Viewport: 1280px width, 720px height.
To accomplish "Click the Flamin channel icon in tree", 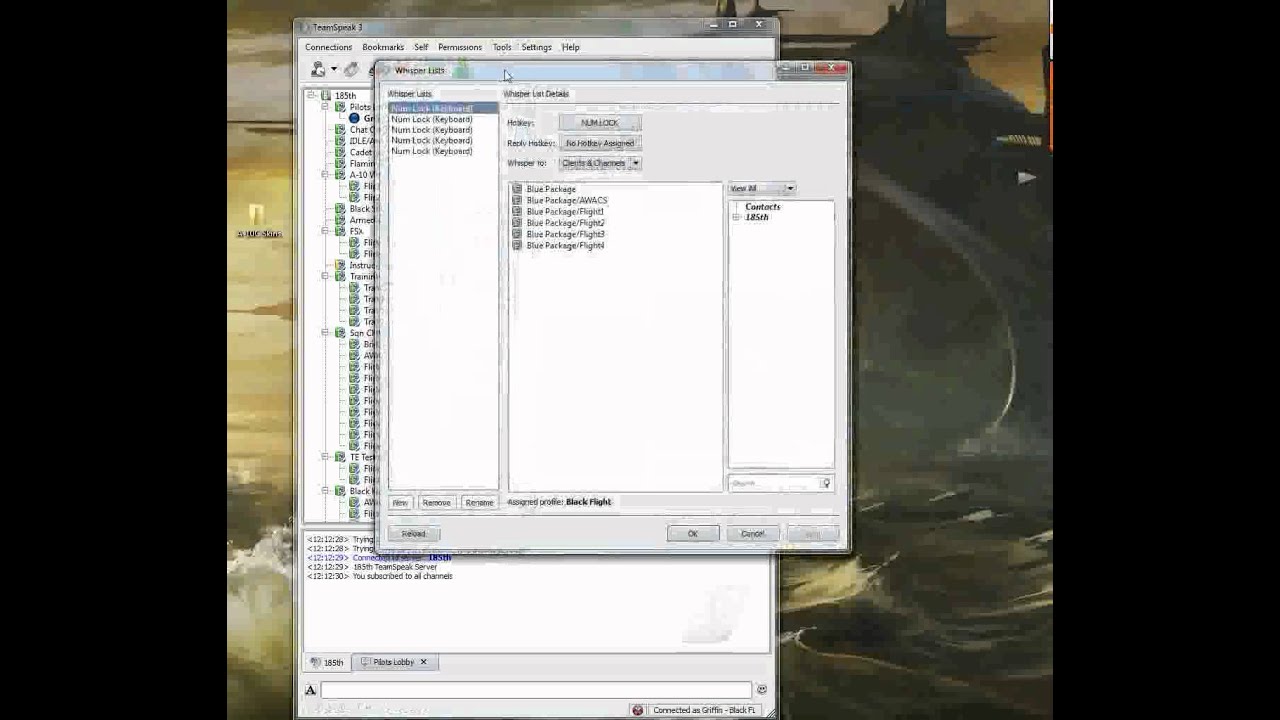I will (340, 163).
